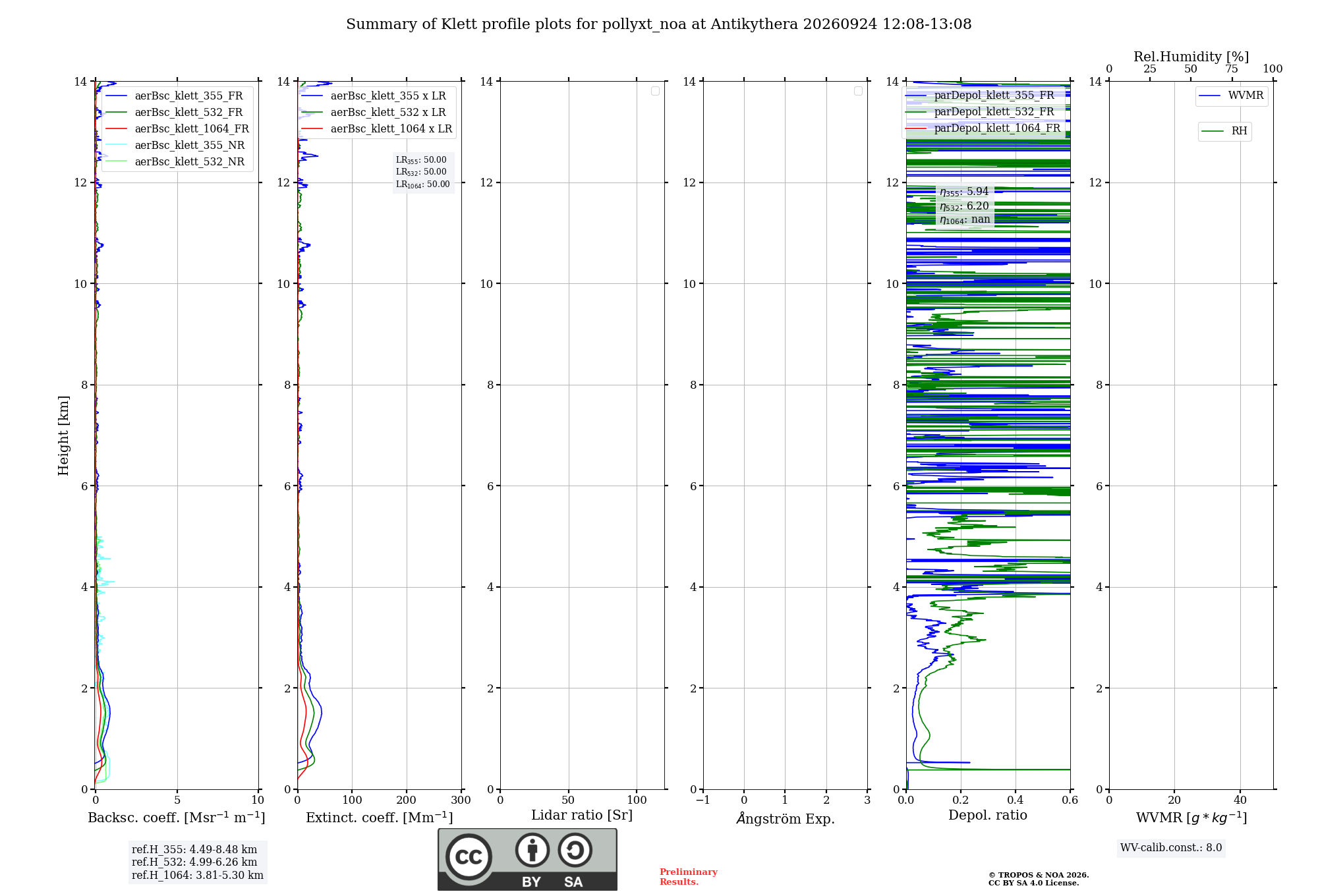Click the η532: 6.20 annotation

(x=964, y=206)
